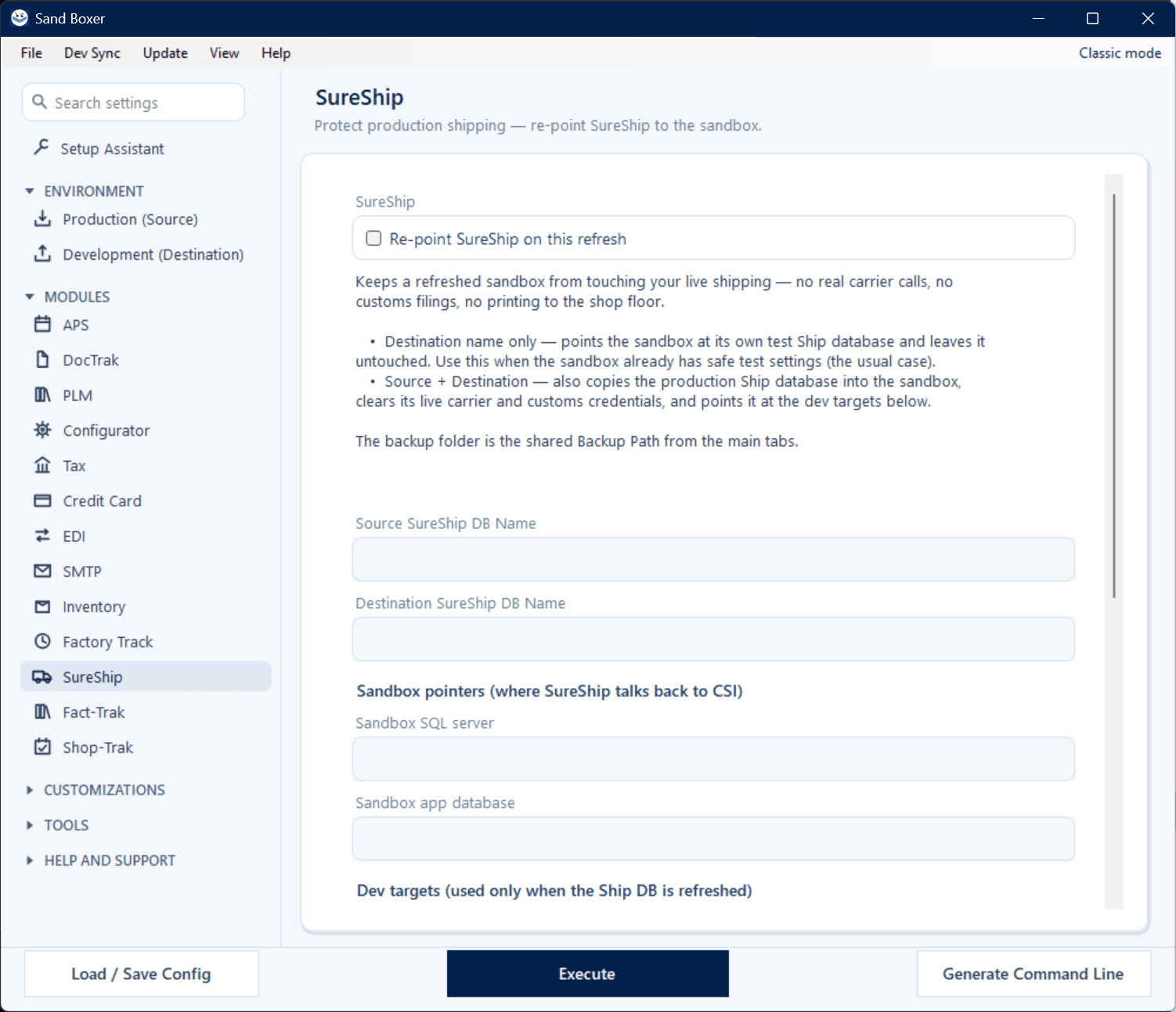This screenshot has height=1012, width=1176.
Task: Click the Development (Destination) upload icon
Action: point(43,254)
